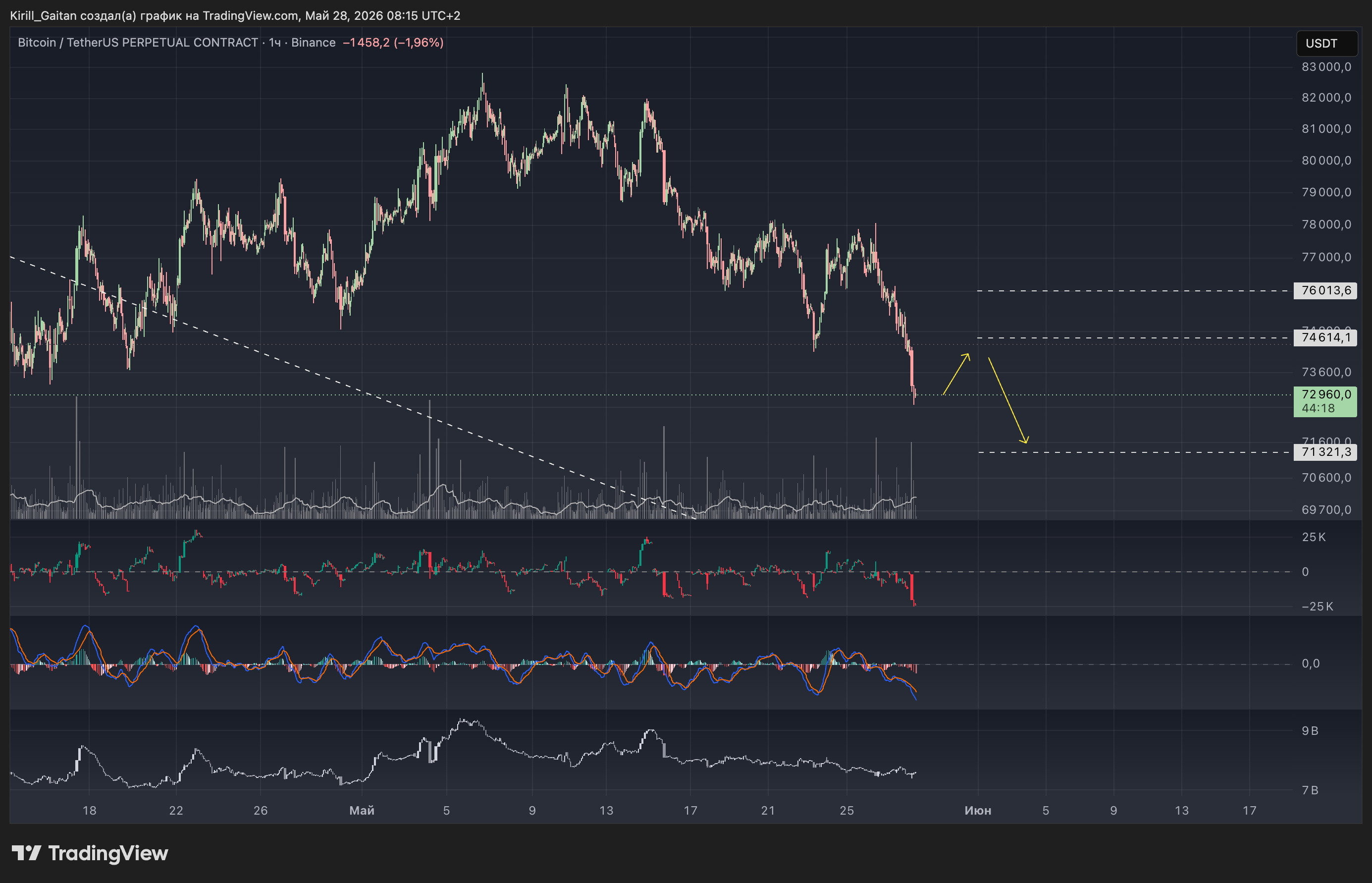Select the 1ч timeframe label

275,43
